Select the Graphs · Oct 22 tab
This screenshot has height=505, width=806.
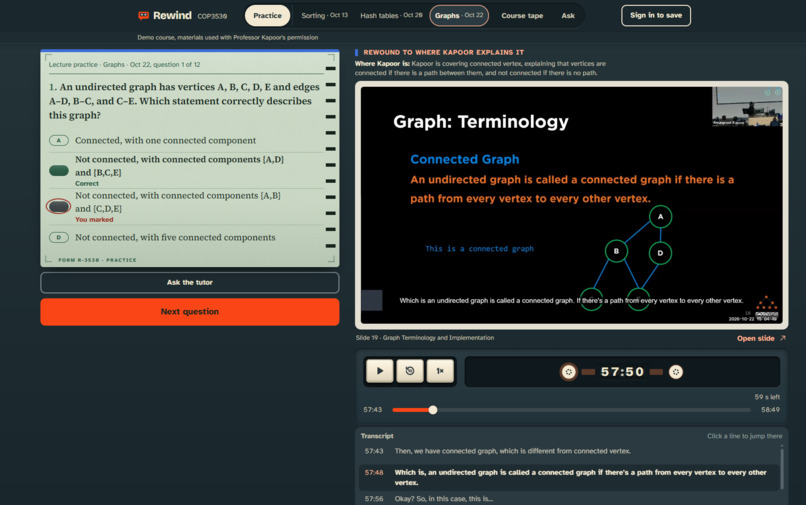tap(459, 15)
